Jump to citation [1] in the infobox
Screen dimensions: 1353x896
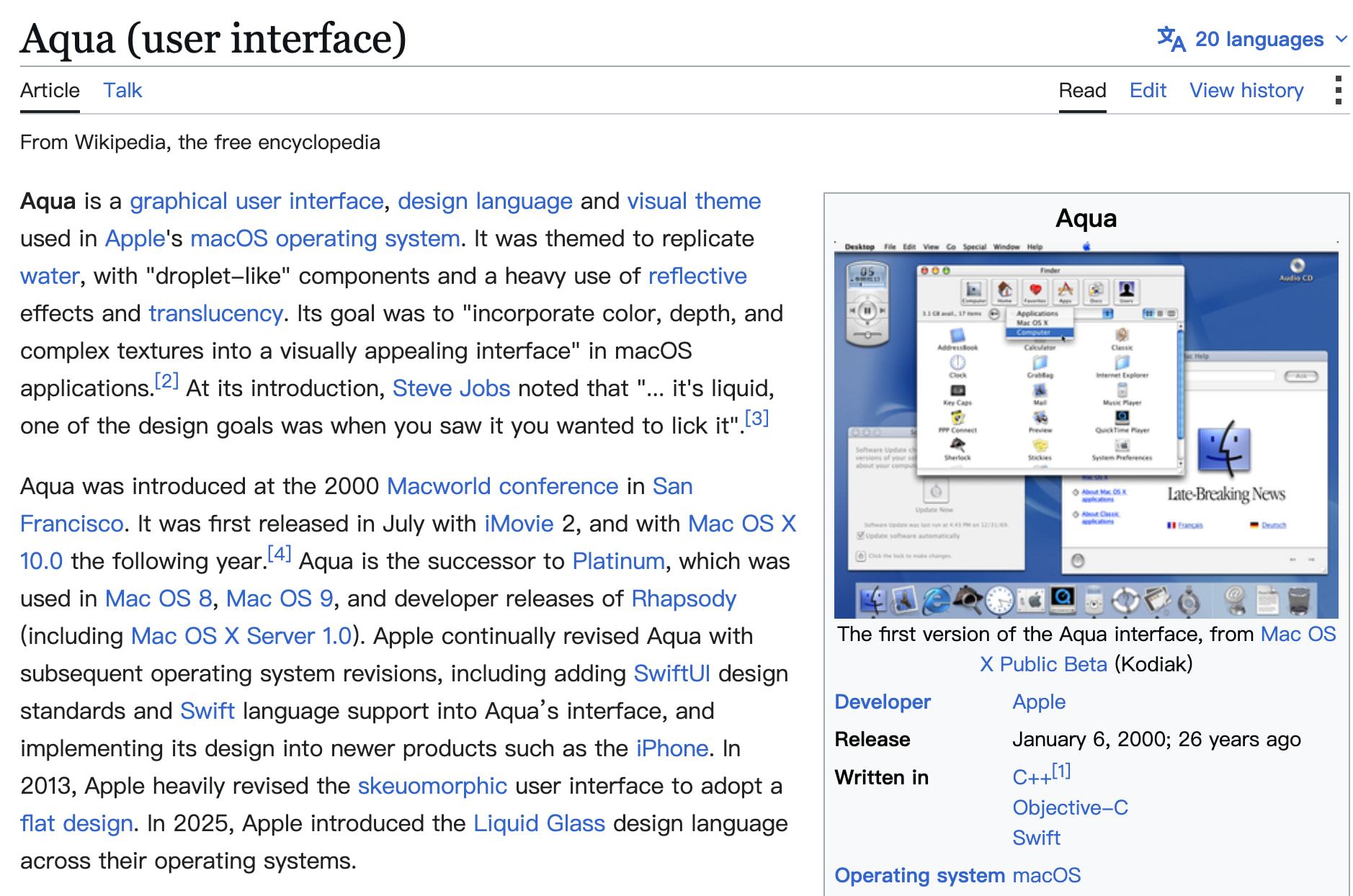[1061, 771]
